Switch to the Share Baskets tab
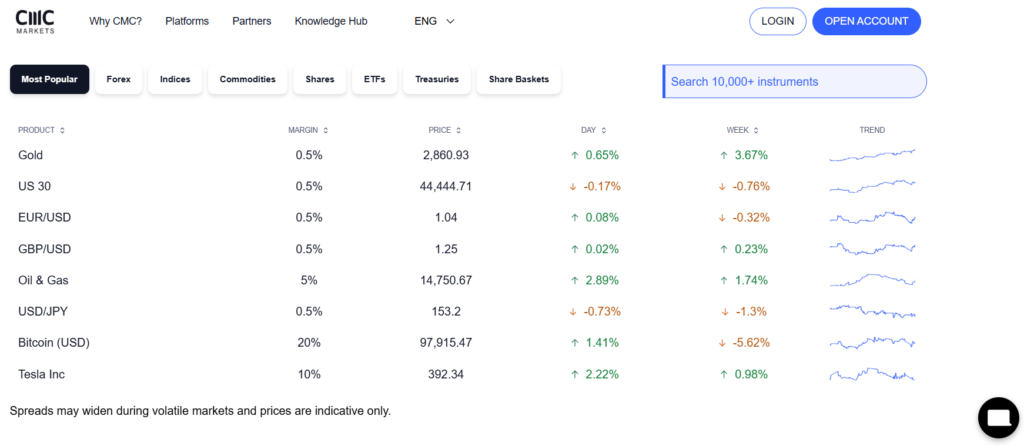The image size is (1024, 446). [x=519, y=79]
